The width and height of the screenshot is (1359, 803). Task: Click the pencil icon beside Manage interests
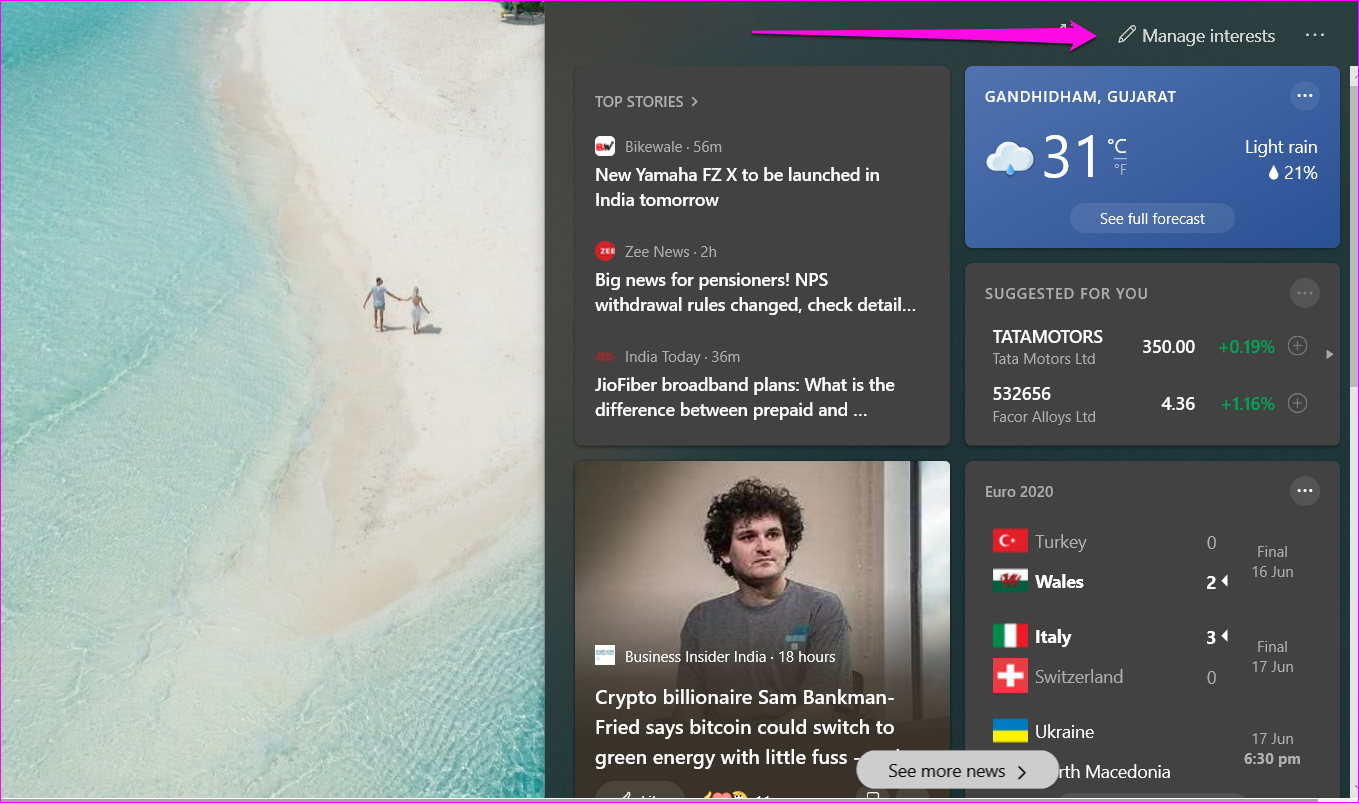pos(1127,35)
